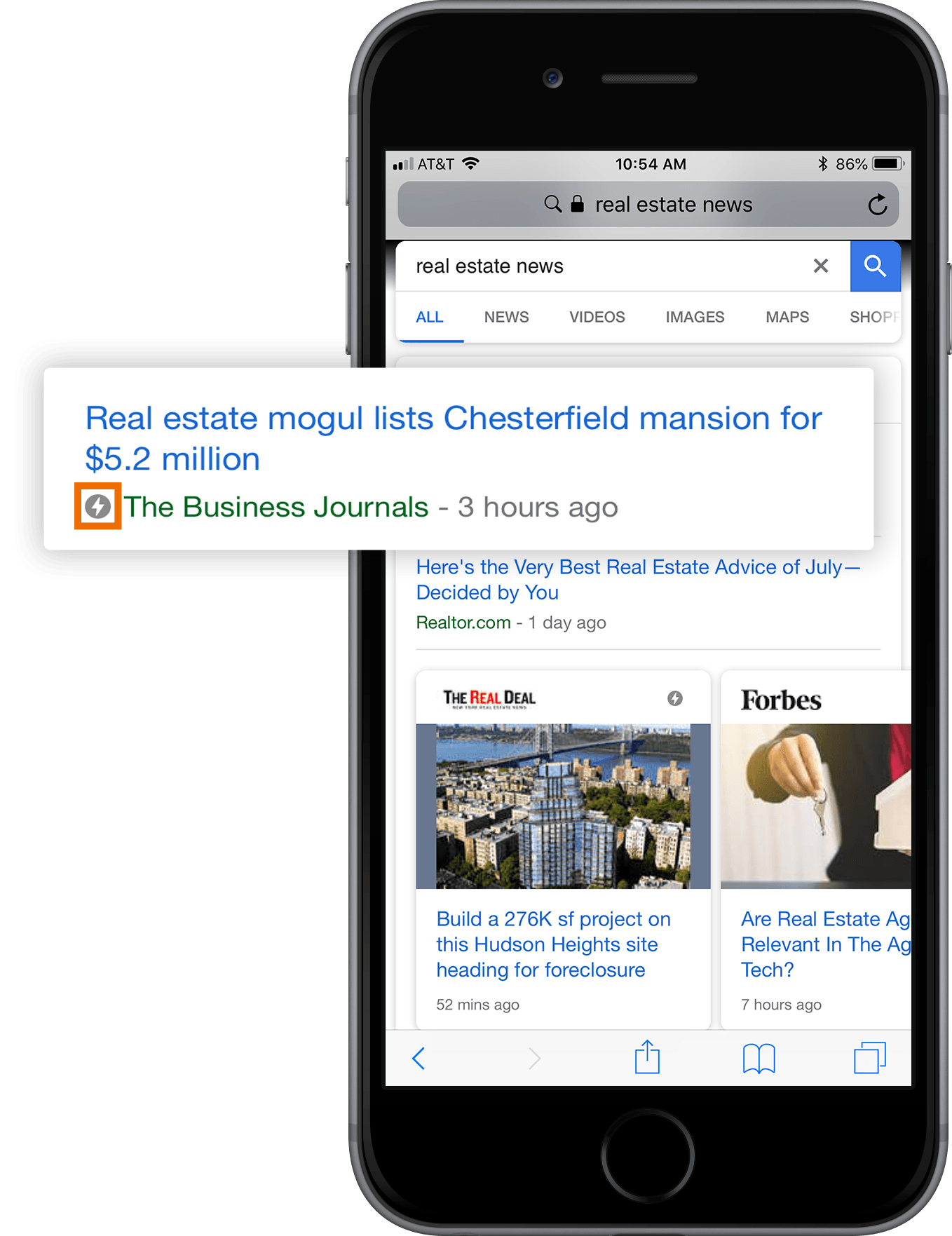
Task: Open the Hudson Heights foreclosure headline
Action: point(553,944)
